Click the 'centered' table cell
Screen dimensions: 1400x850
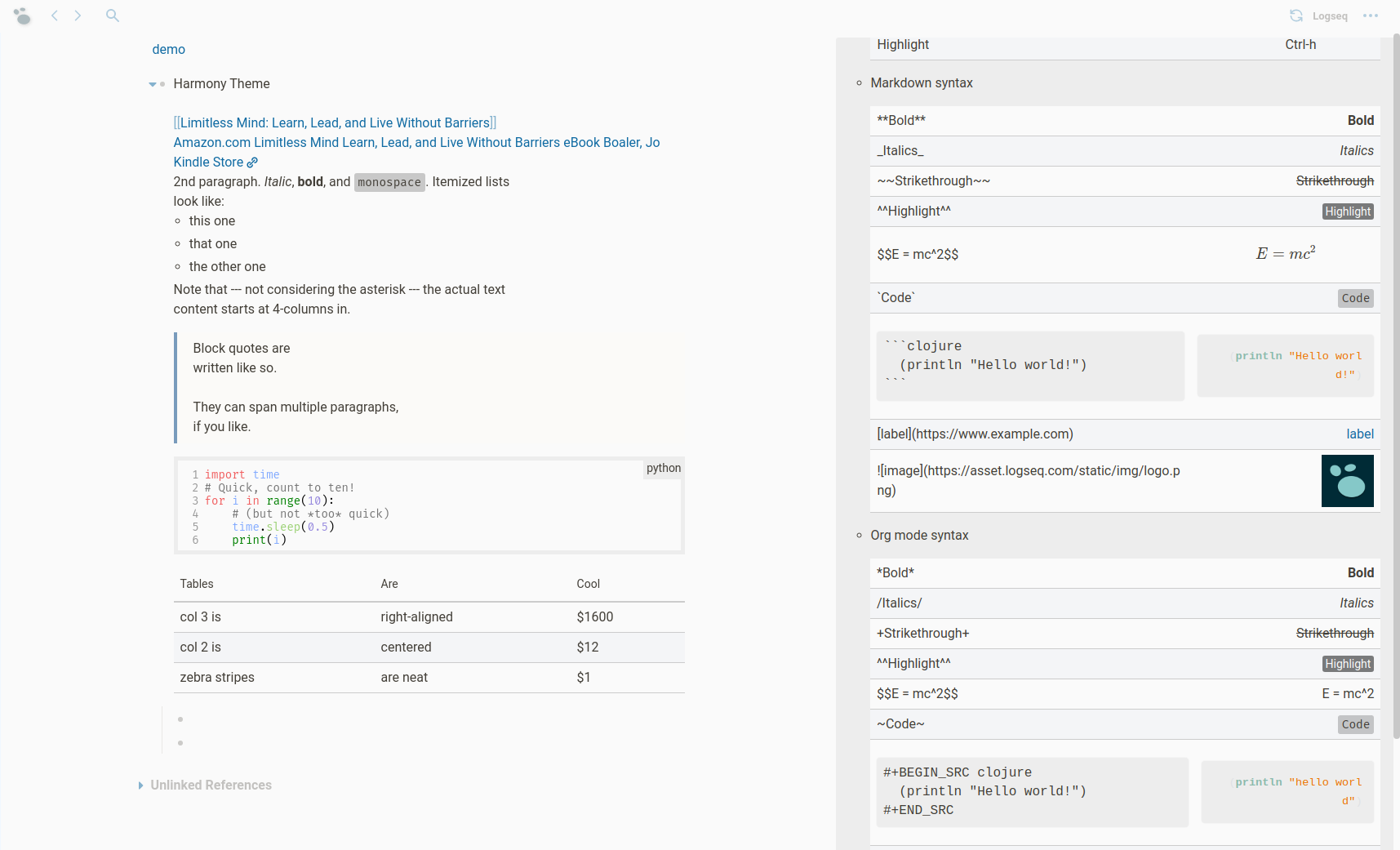pyautogui.click(x=406, y=648)
